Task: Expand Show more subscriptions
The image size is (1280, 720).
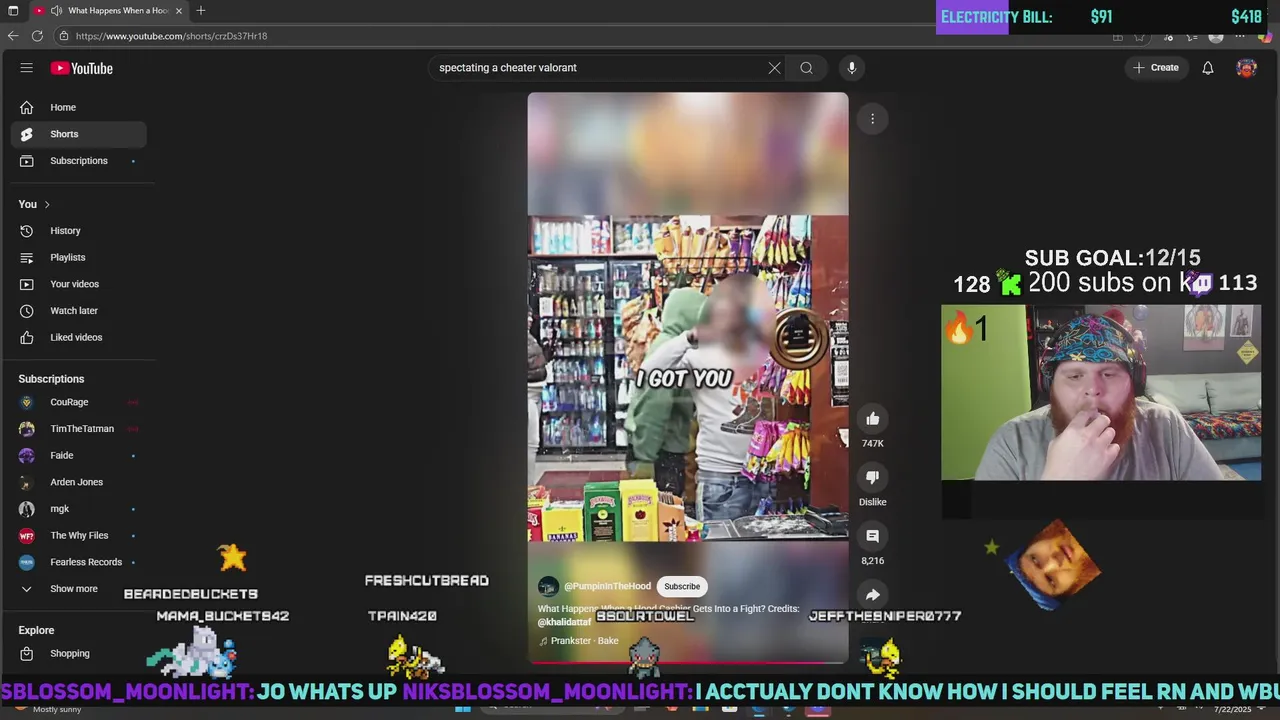Action: (79, 589)
